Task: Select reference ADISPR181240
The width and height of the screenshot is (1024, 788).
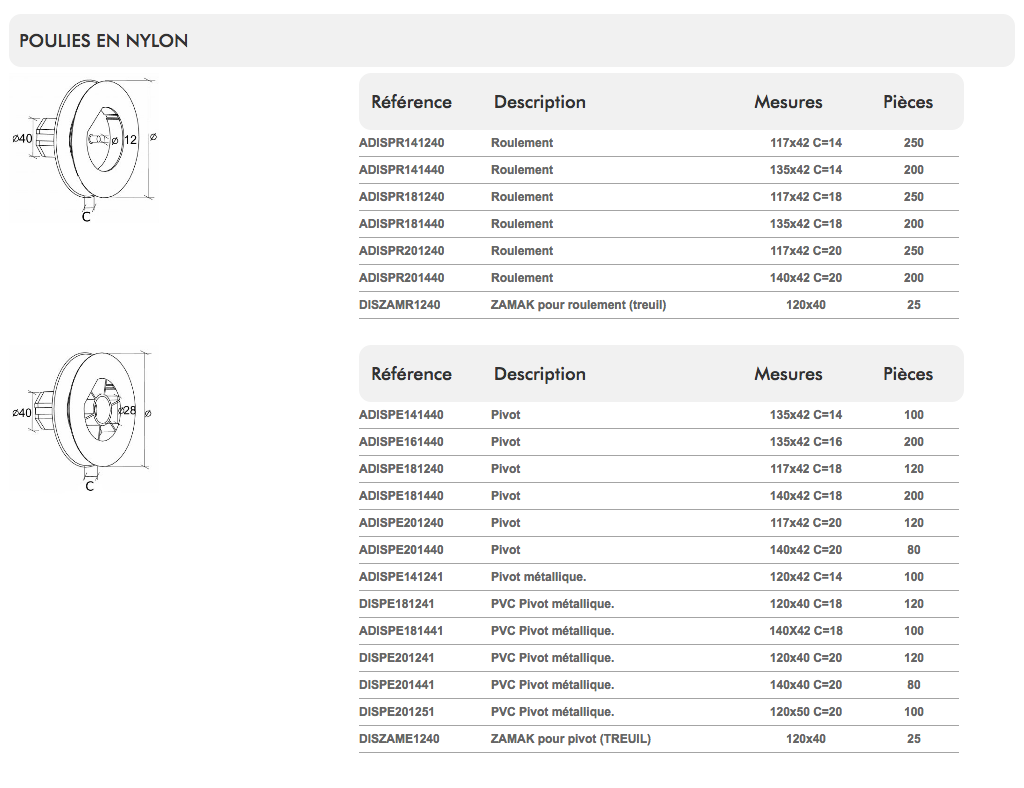Action: point(401,197)
